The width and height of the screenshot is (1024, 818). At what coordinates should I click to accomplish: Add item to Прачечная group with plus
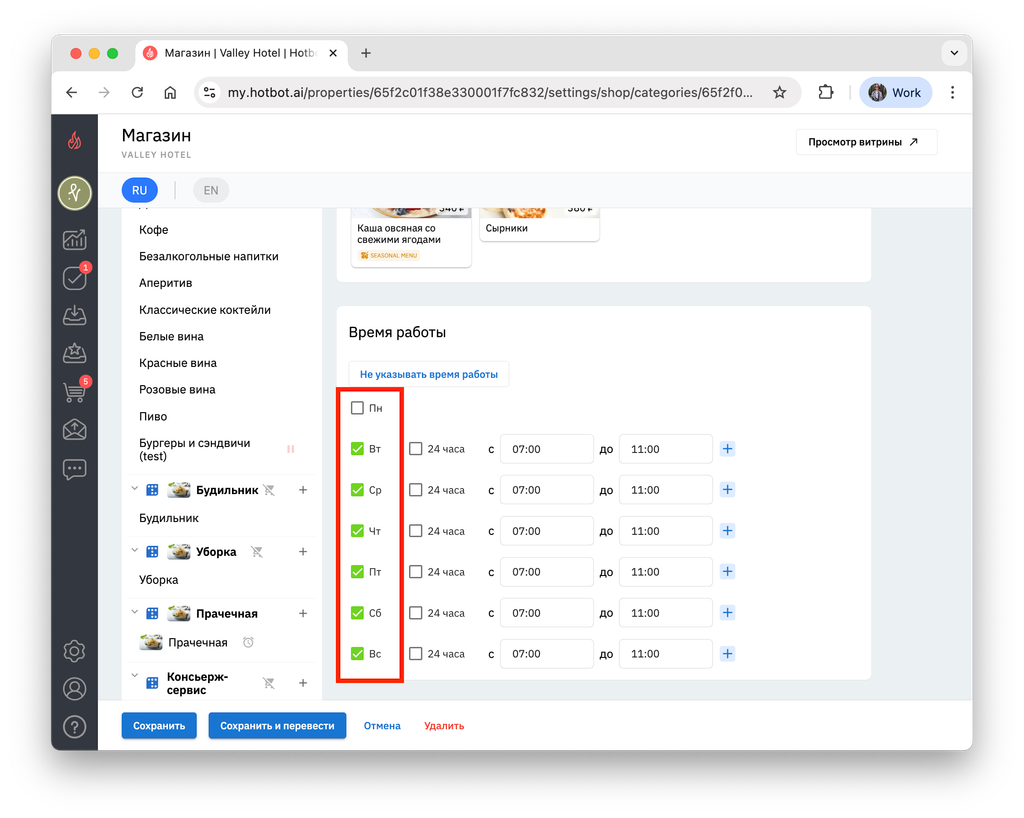(x=303, y=613)
